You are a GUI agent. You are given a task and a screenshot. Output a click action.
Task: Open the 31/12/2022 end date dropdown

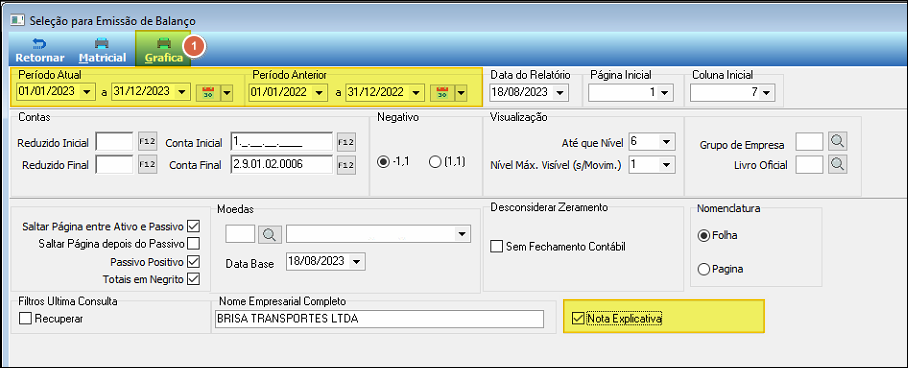[x=415, y=92]
